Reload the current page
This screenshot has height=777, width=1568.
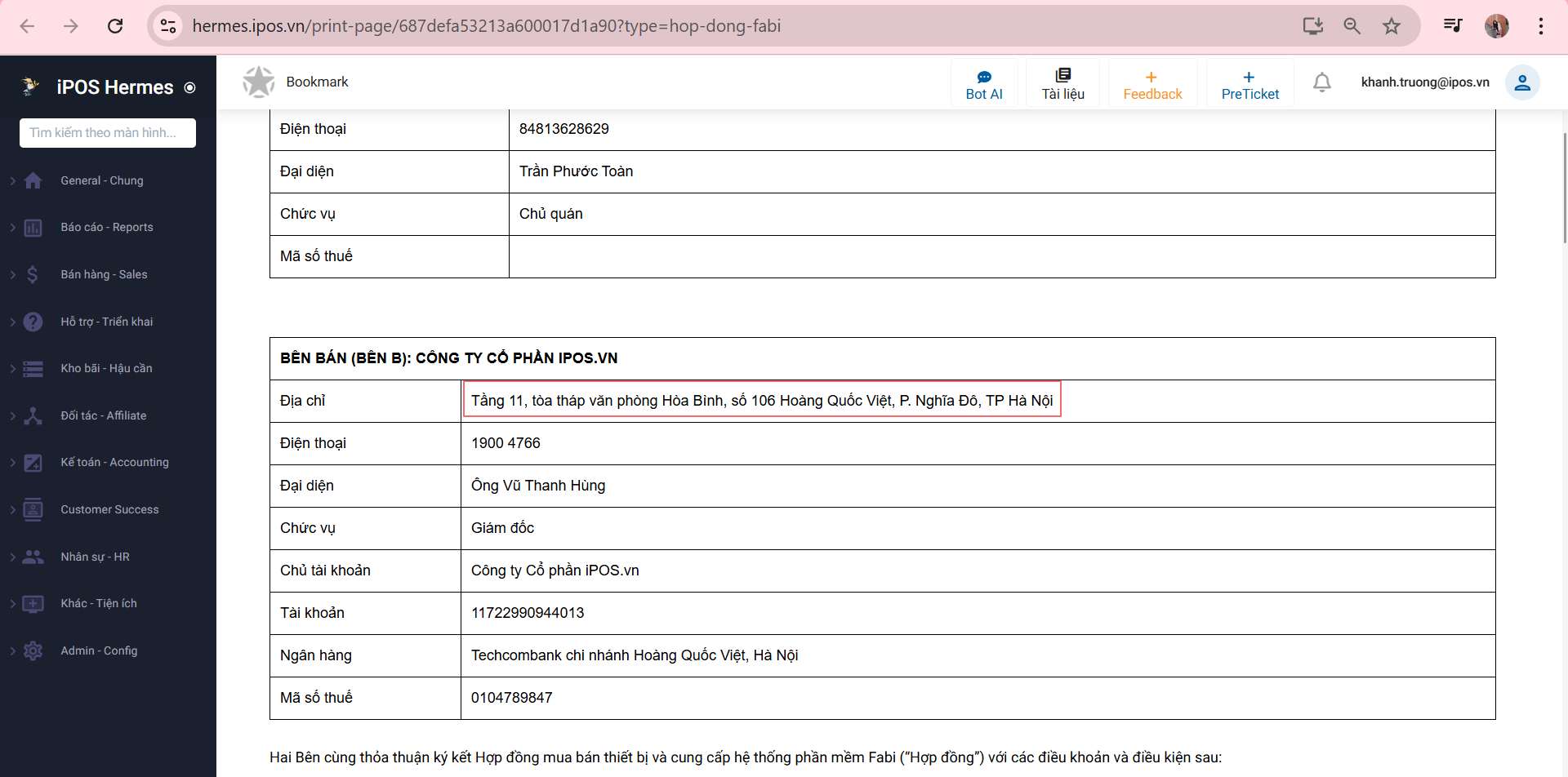tap(115, 26)
